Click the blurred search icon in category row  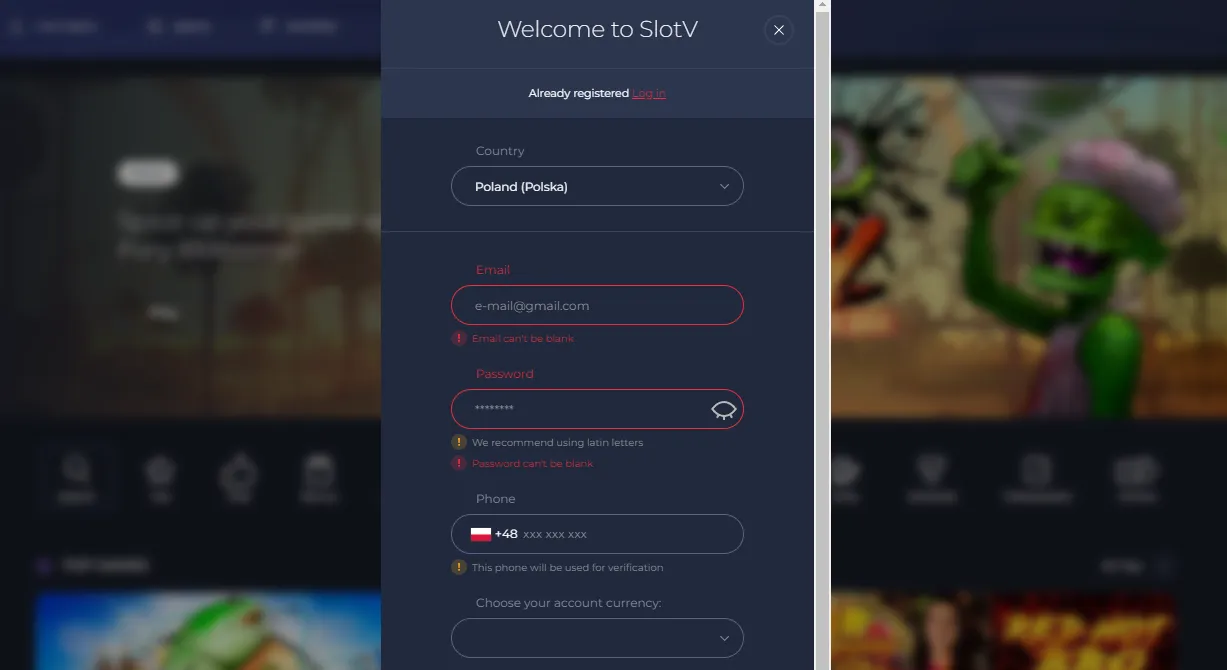76,477
